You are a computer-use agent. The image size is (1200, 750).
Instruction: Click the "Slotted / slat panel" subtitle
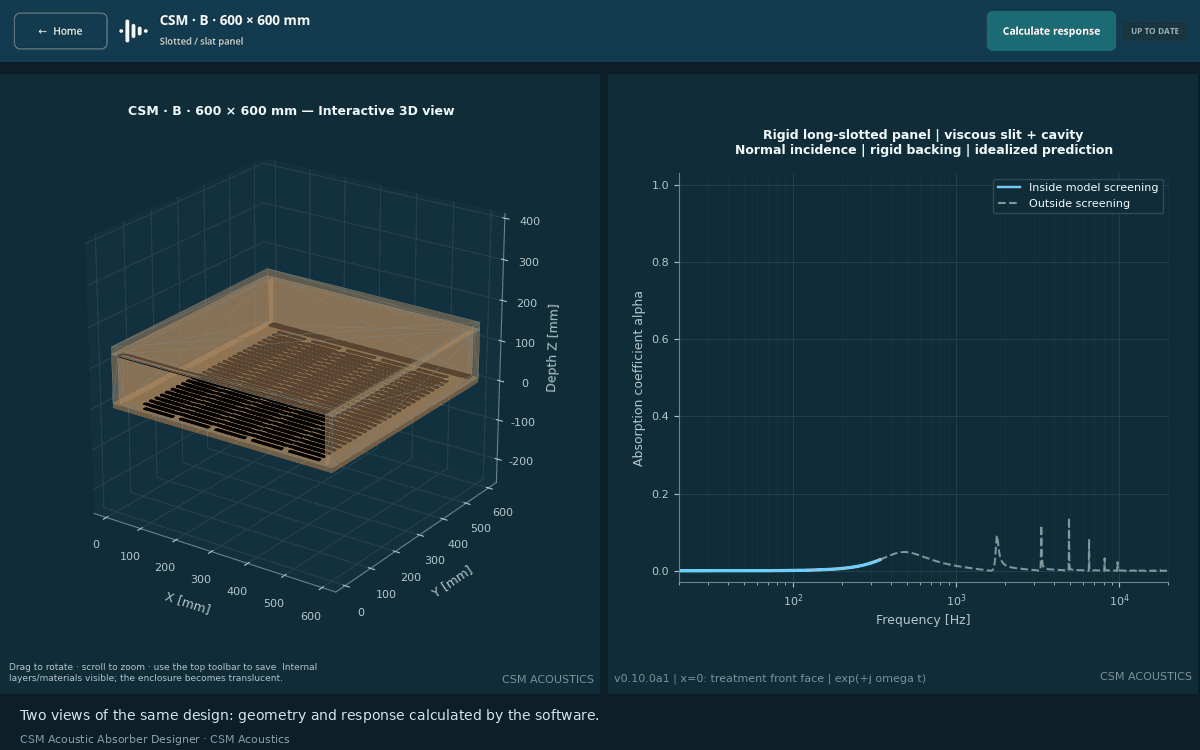tap(201, 42)
